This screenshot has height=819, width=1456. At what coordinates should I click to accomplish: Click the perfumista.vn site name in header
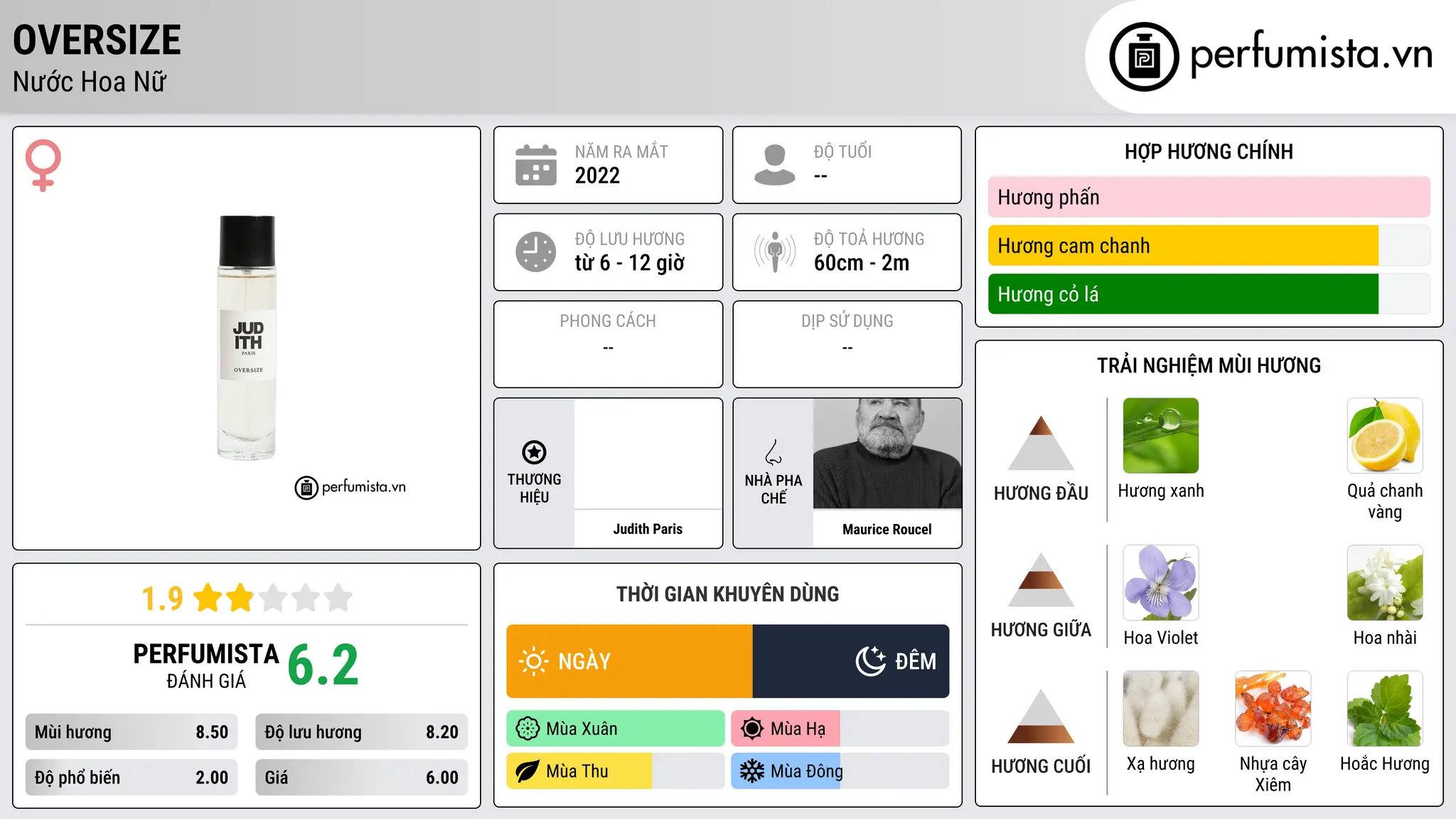point(1312,54)
